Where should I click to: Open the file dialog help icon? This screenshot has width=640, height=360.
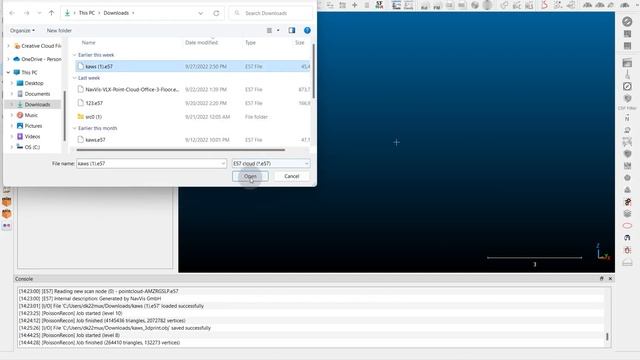[x=307, y=30]
